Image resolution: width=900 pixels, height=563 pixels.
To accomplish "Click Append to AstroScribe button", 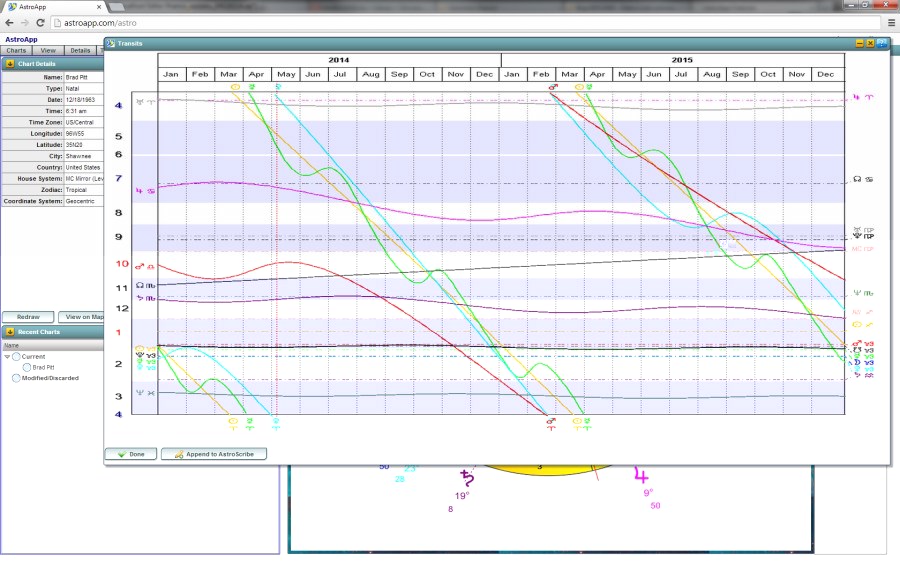I will 213,454.
